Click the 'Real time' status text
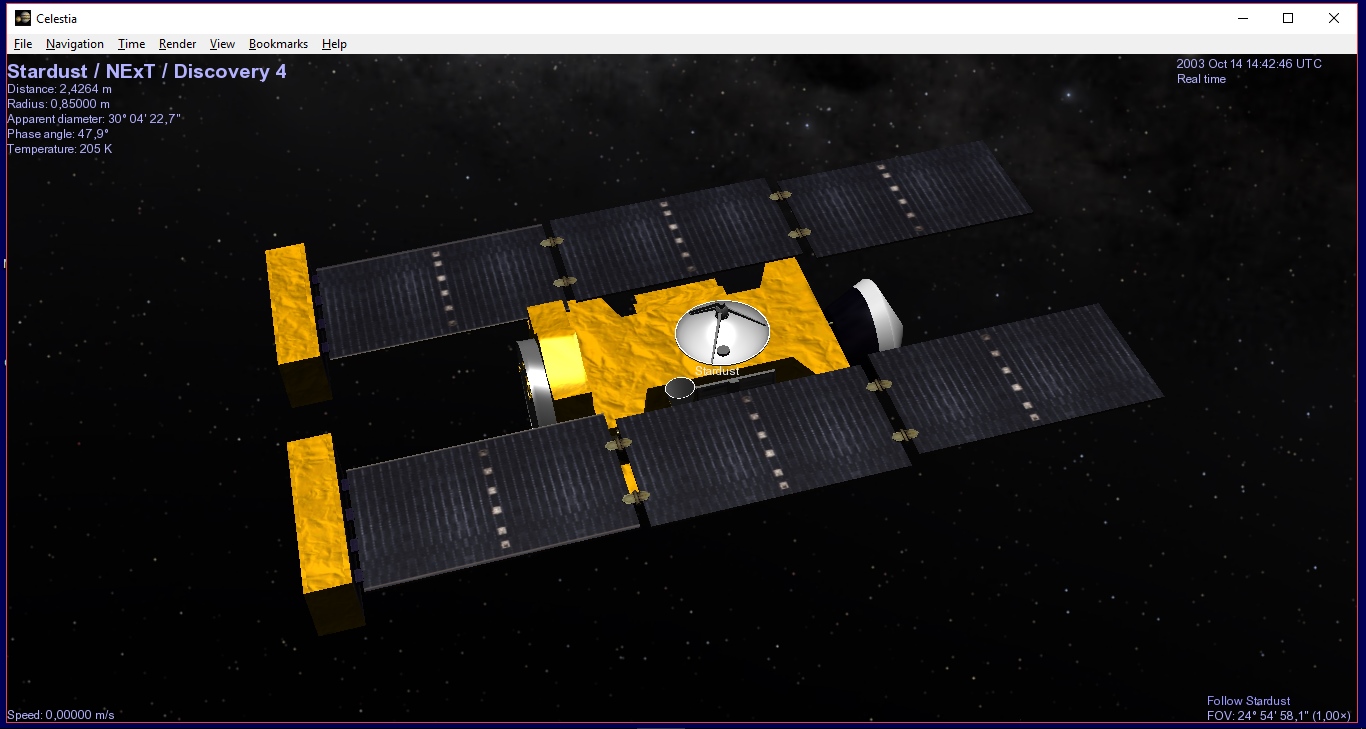Screen dimensions: 1366x729 [x=1201, y=79]
